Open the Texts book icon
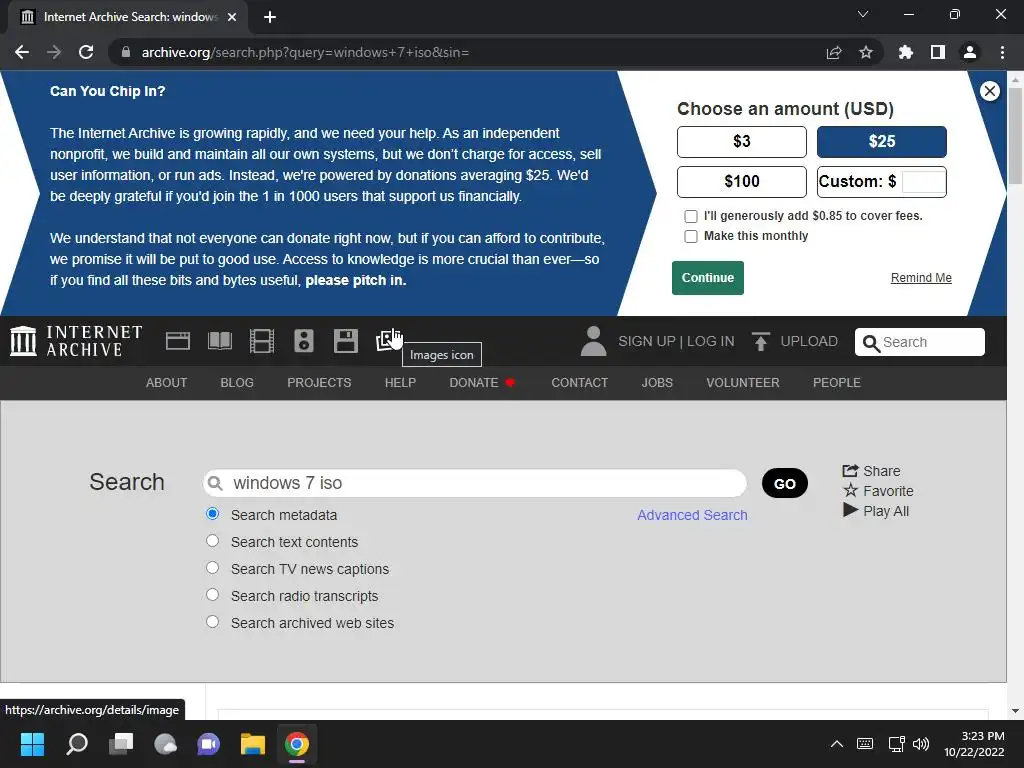Screen dimensions: 1024x768 tap(220, 341)
